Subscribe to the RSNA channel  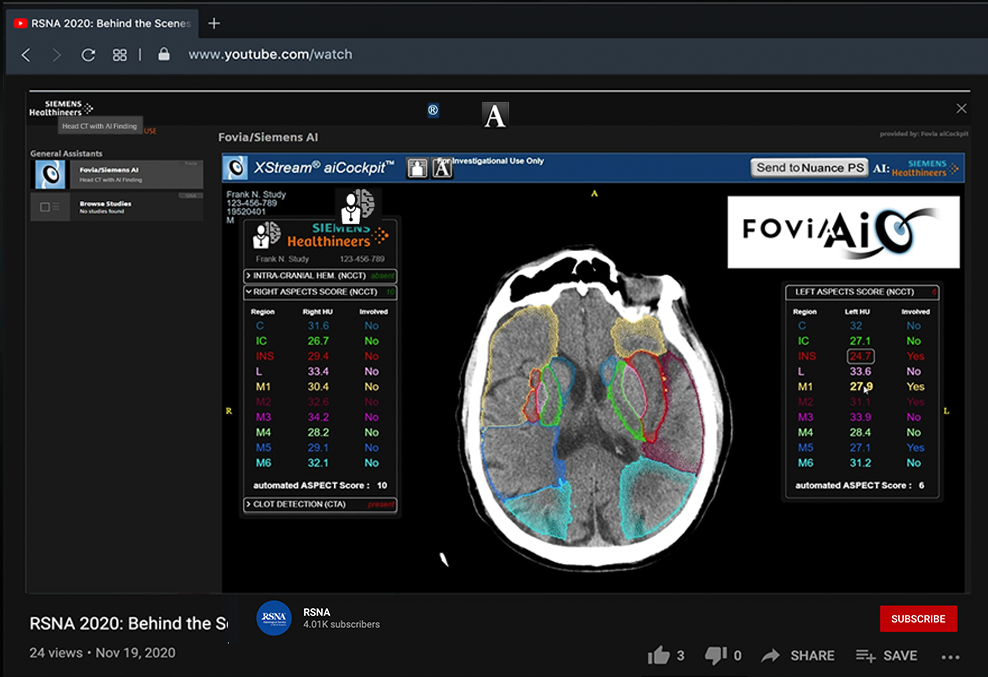coord(918,619)
